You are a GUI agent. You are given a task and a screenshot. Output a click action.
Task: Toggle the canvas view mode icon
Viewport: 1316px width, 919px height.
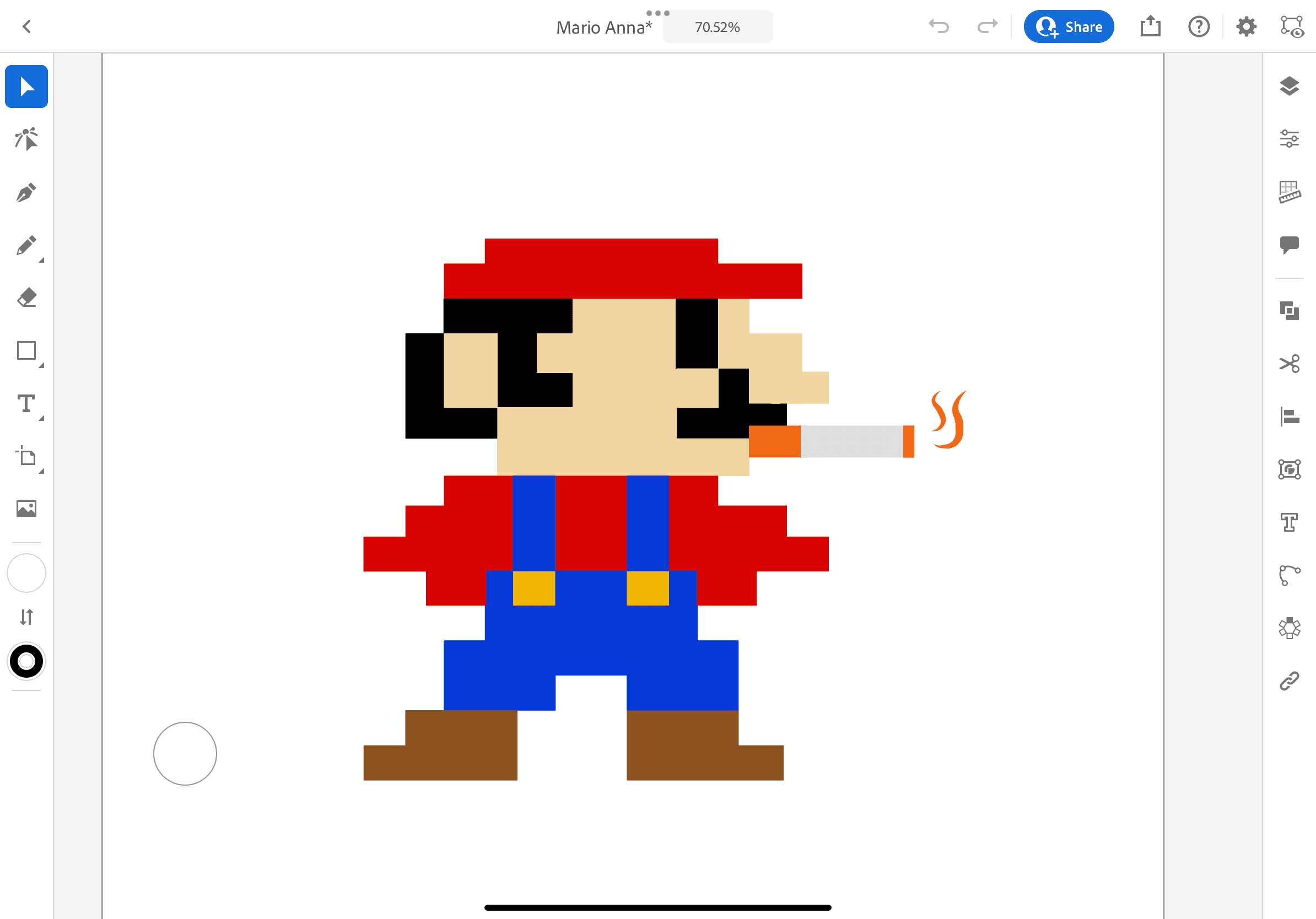click(1291, 27)
